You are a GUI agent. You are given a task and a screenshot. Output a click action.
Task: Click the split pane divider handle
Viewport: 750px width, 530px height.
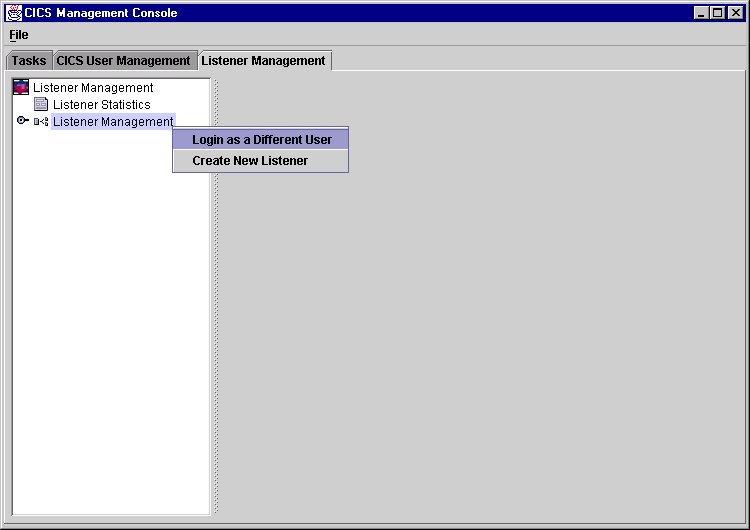[x=216, y=297]
